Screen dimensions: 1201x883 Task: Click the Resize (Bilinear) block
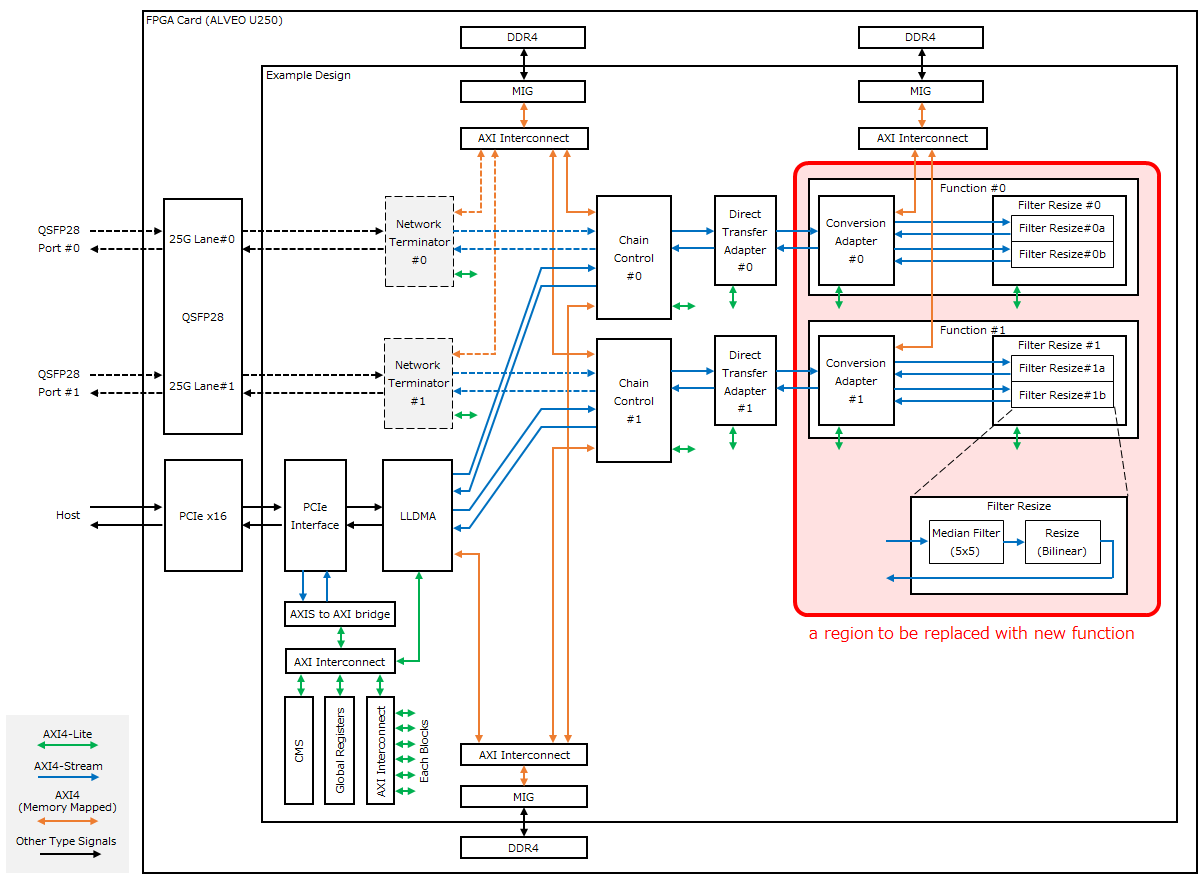[x=1063, y=542]
